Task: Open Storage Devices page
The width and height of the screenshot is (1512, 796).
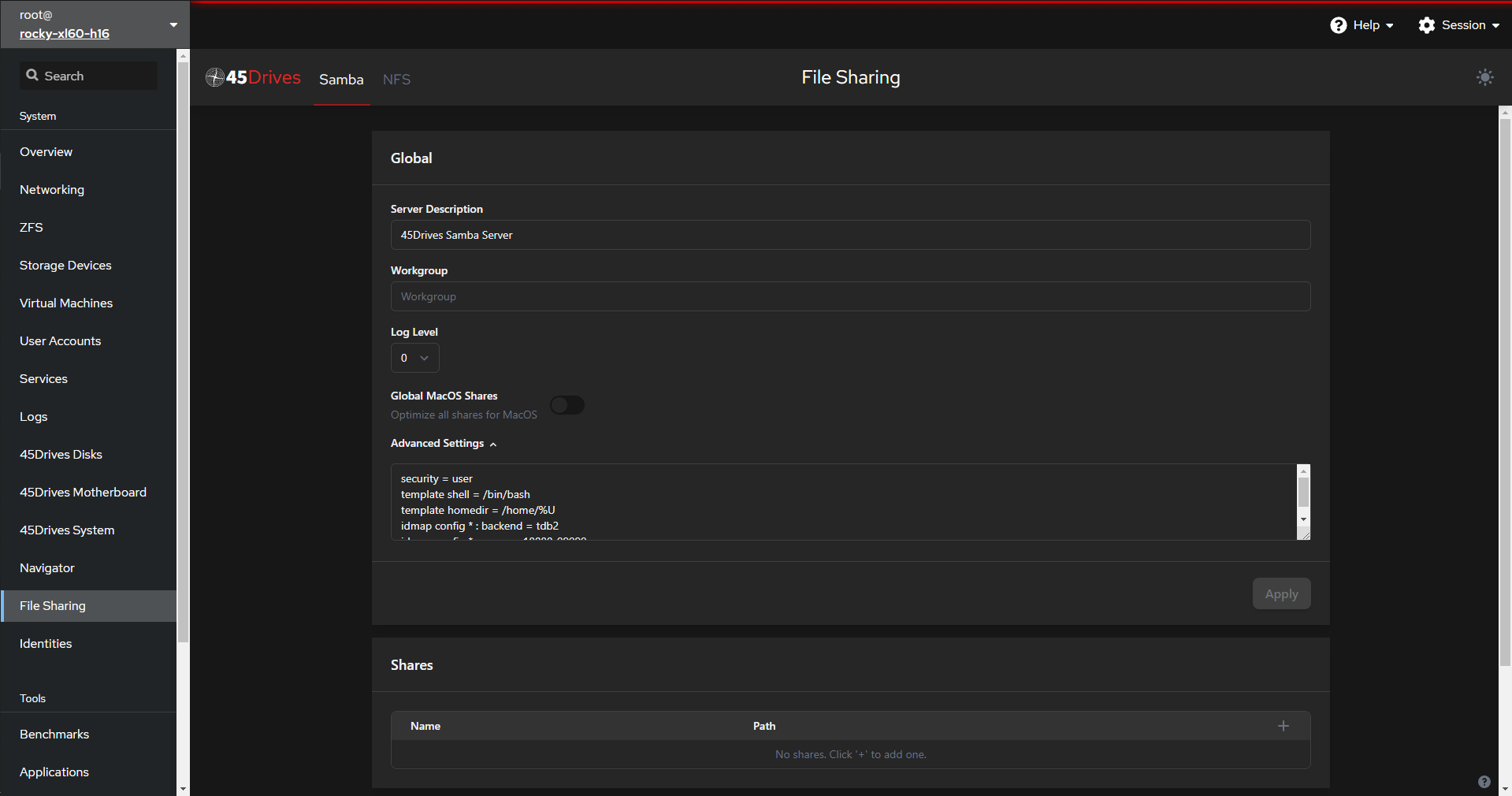Action: point(88,266)
